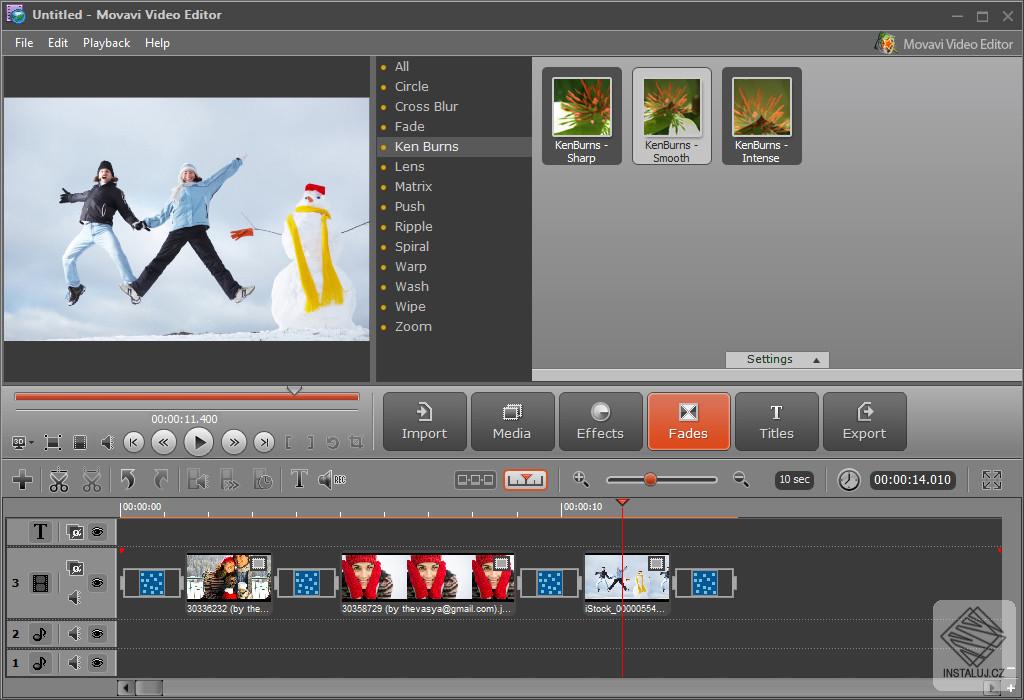Select the KenBurns - Intense thumbnail
The width and height of the screenshot is (1024, 700).
(x=761, y=116)
